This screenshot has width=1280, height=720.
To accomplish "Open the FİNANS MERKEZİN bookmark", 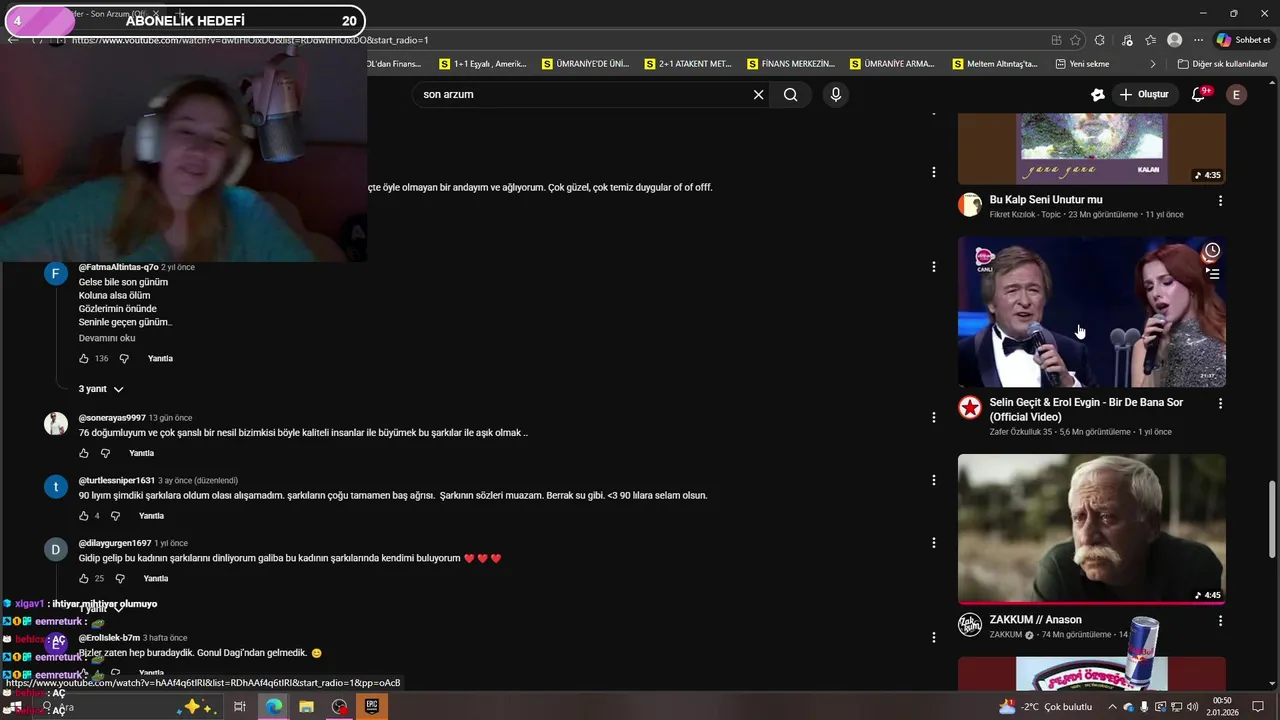I will point(791,64).
